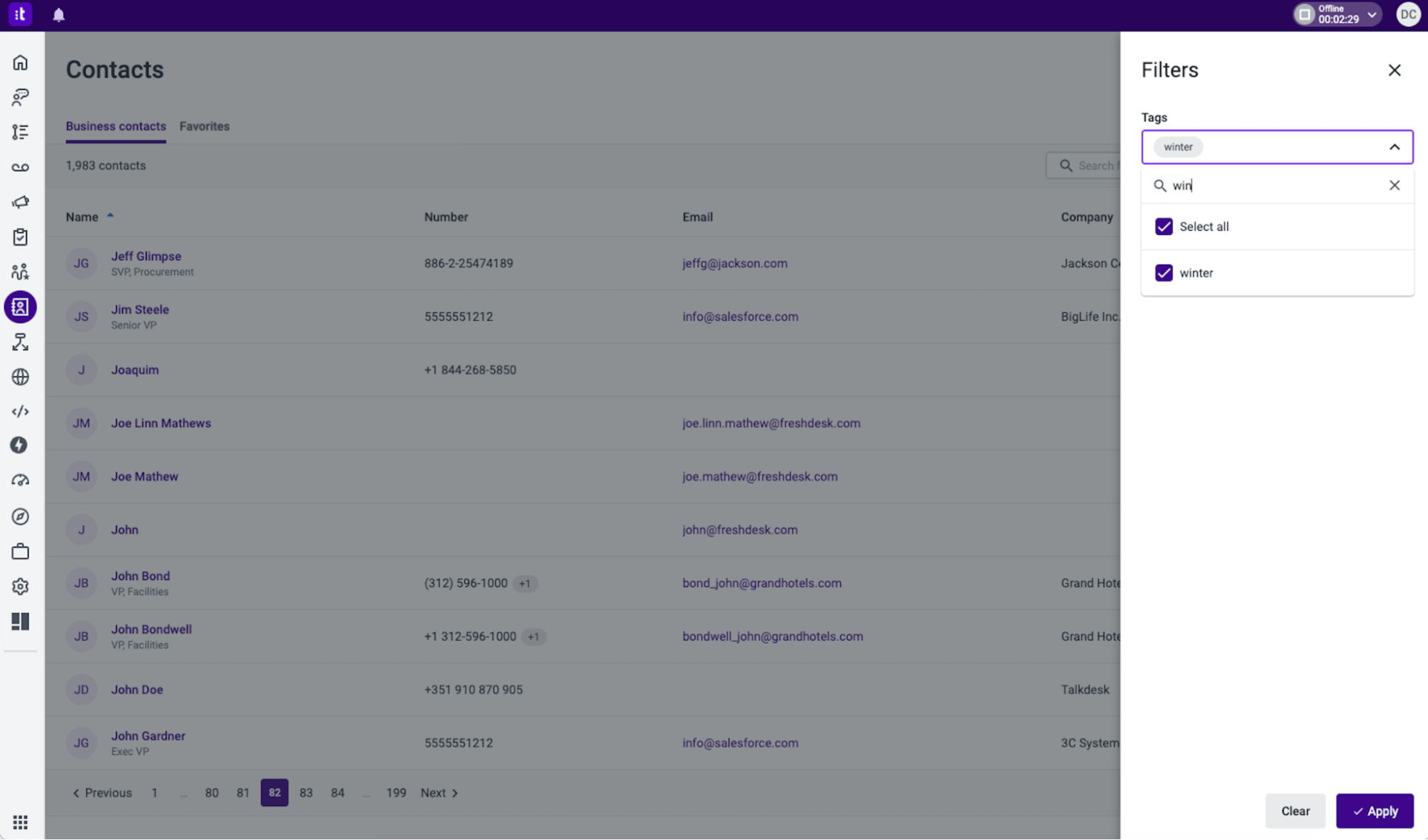Uncheck the Select all checkbox

(x=1164, y=226)
